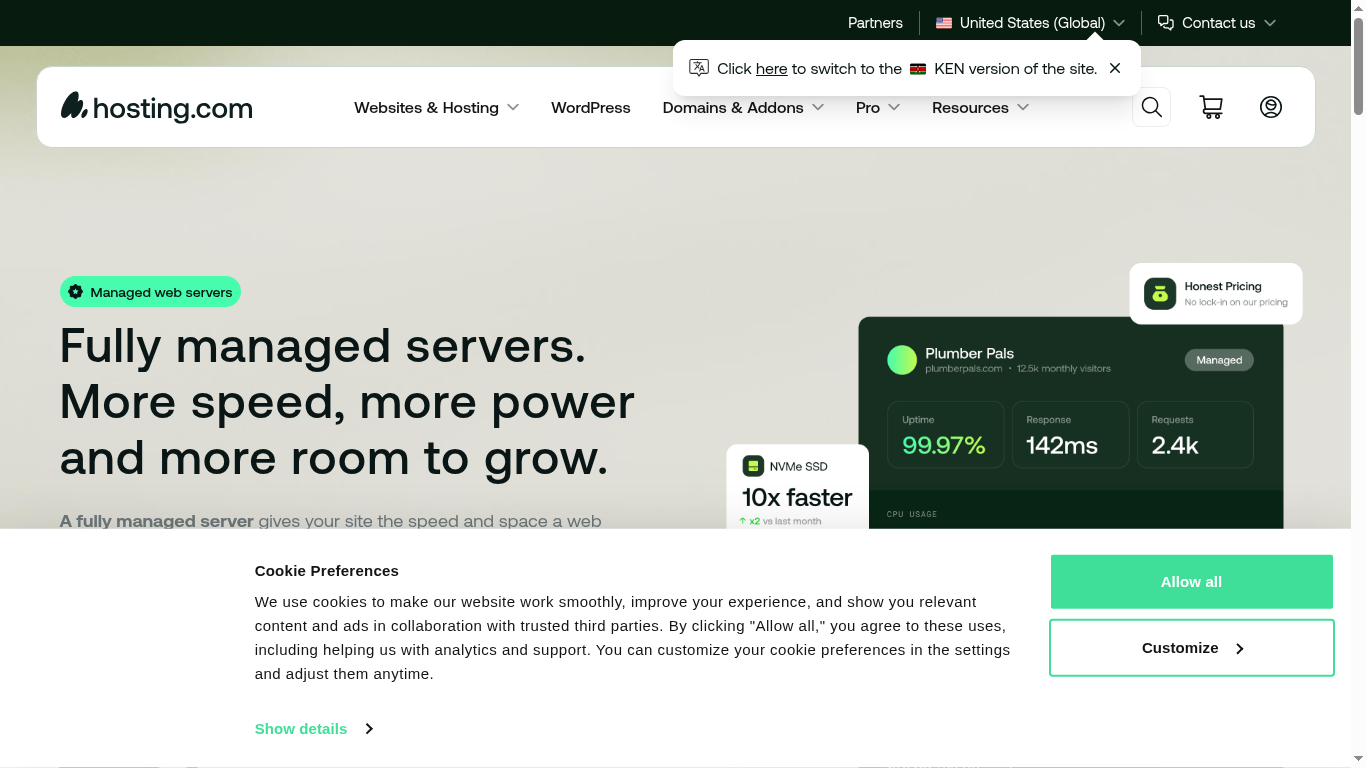1366x768 pixels.
Task: Click the page vertical scrollbar thumb
Action: coord(1358,65)
